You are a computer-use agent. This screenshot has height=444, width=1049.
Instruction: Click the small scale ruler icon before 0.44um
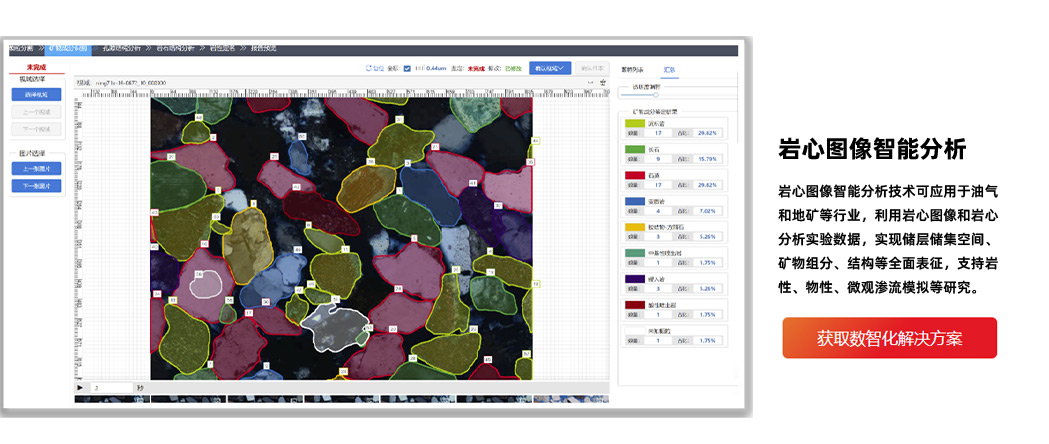pyautogui.click(x=419, y=68)
